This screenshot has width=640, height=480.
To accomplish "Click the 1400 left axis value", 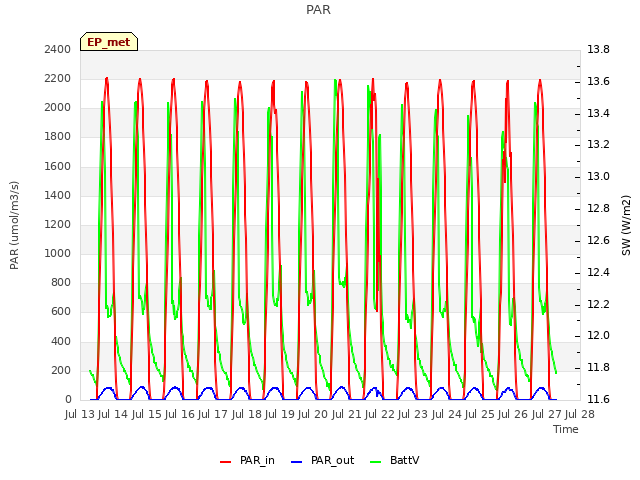I will pos(58,196).
